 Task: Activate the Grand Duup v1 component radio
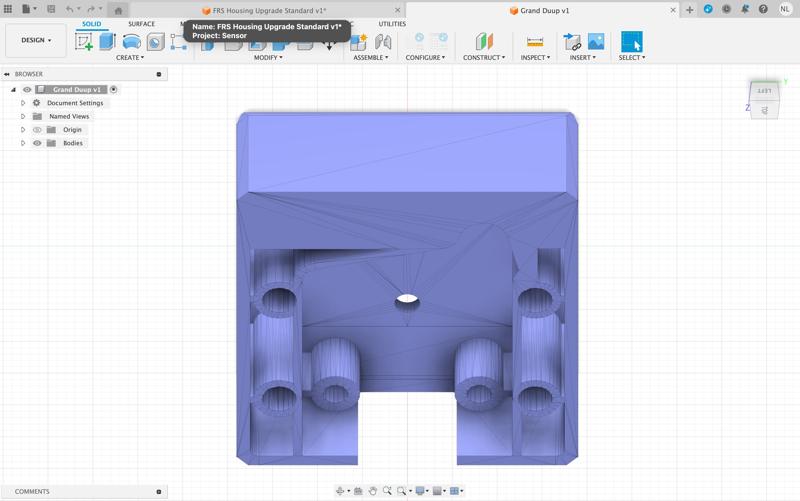click(x=113, y=89)
